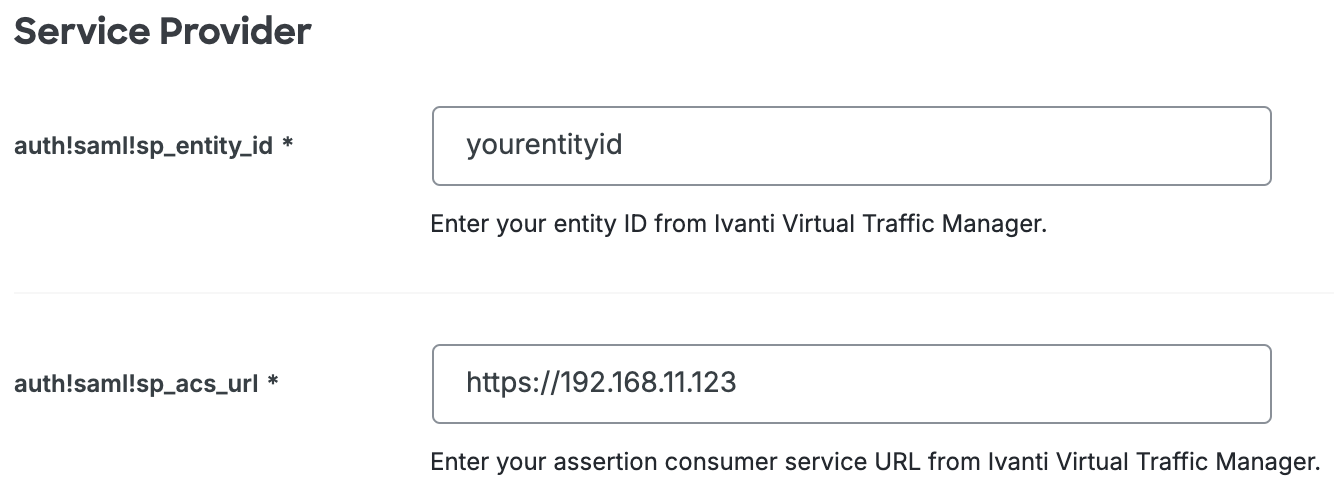Image resolution: width=1334 pixels, height=494 pixels.
Task: Click the 'yourentityid' text in the field
Action: 543,146
